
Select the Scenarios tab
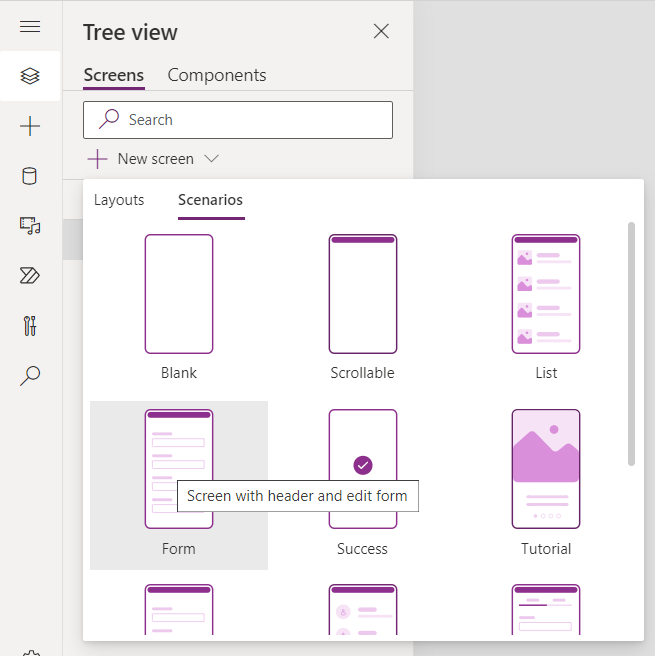pos(210,200)
